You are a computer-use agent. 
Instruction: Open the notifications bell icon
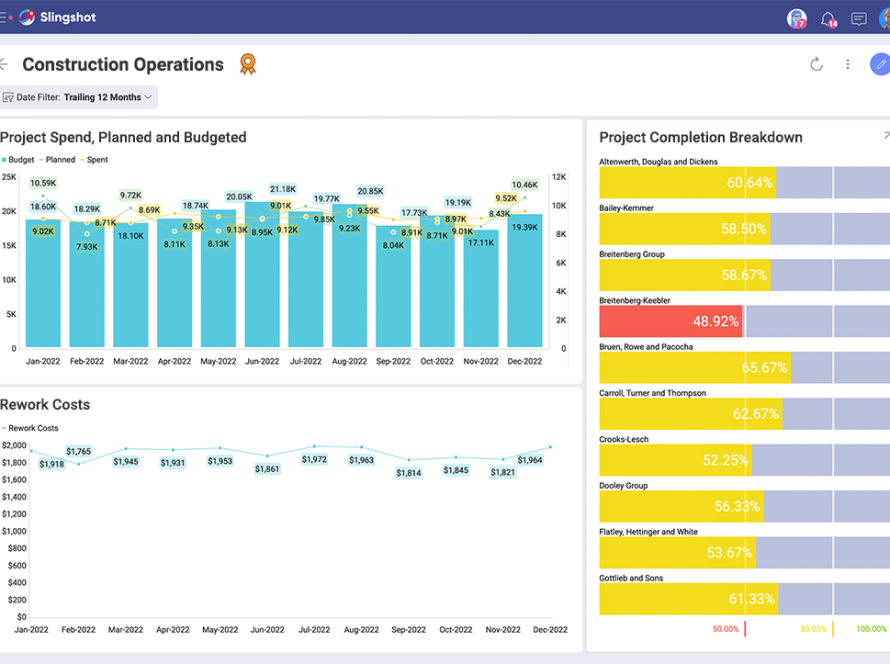click(x=828, y=19)
